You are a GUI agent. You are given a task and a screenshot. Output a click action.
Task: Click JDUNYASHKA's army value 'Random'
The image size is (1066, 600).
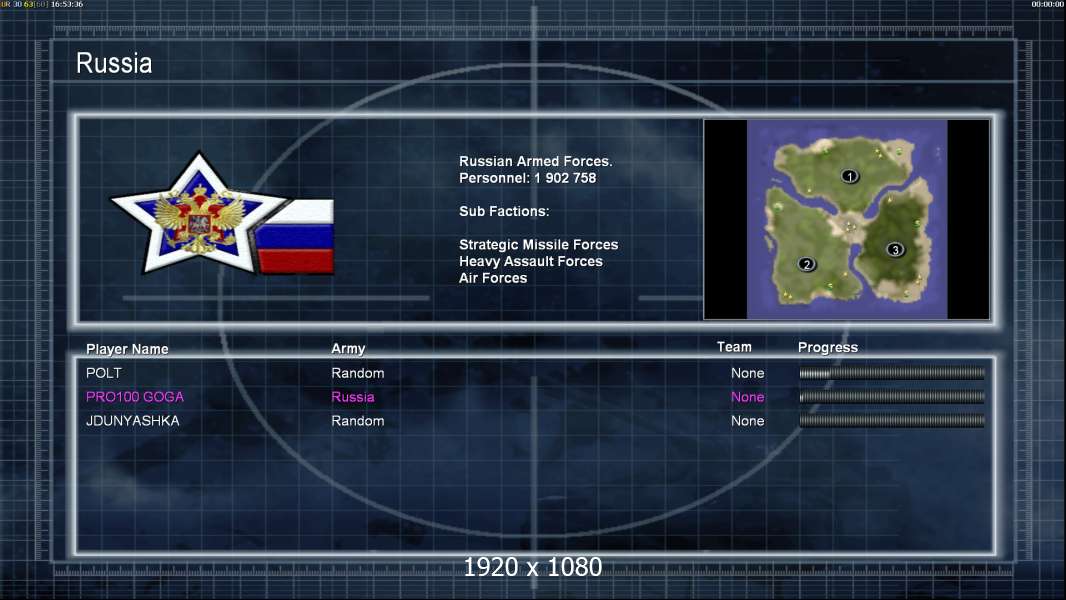click(358, 421)
